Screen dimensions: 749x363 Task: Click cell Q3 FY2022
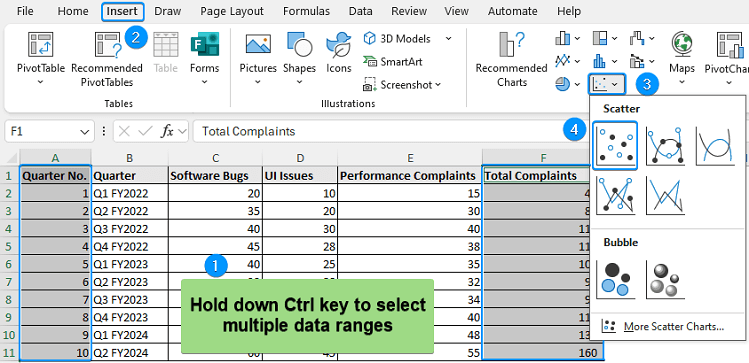(x=130, y=229)
